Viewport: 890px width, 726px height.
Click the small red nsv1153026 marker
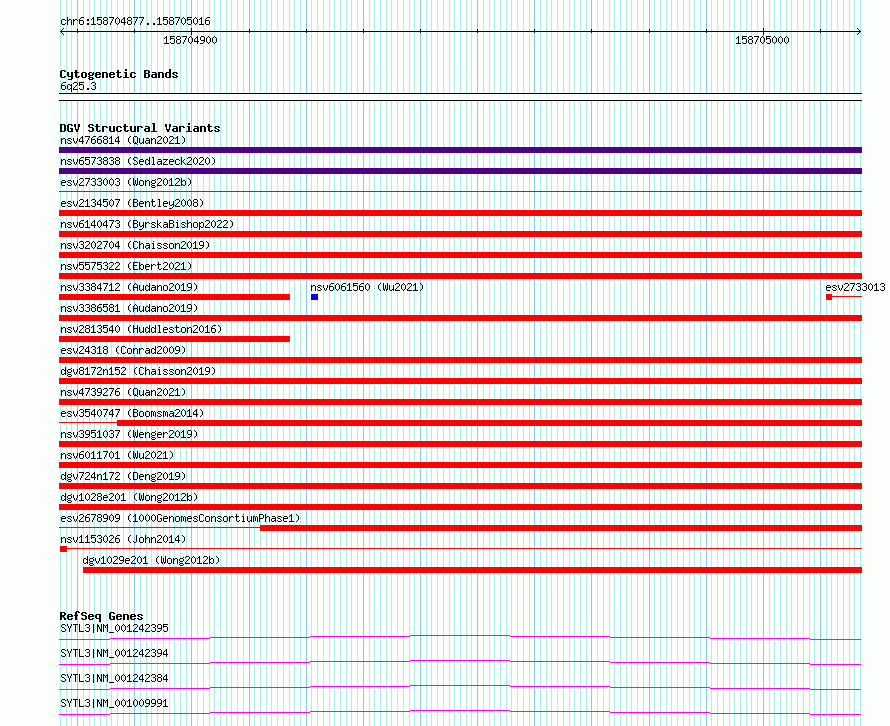tap(63, 549)
